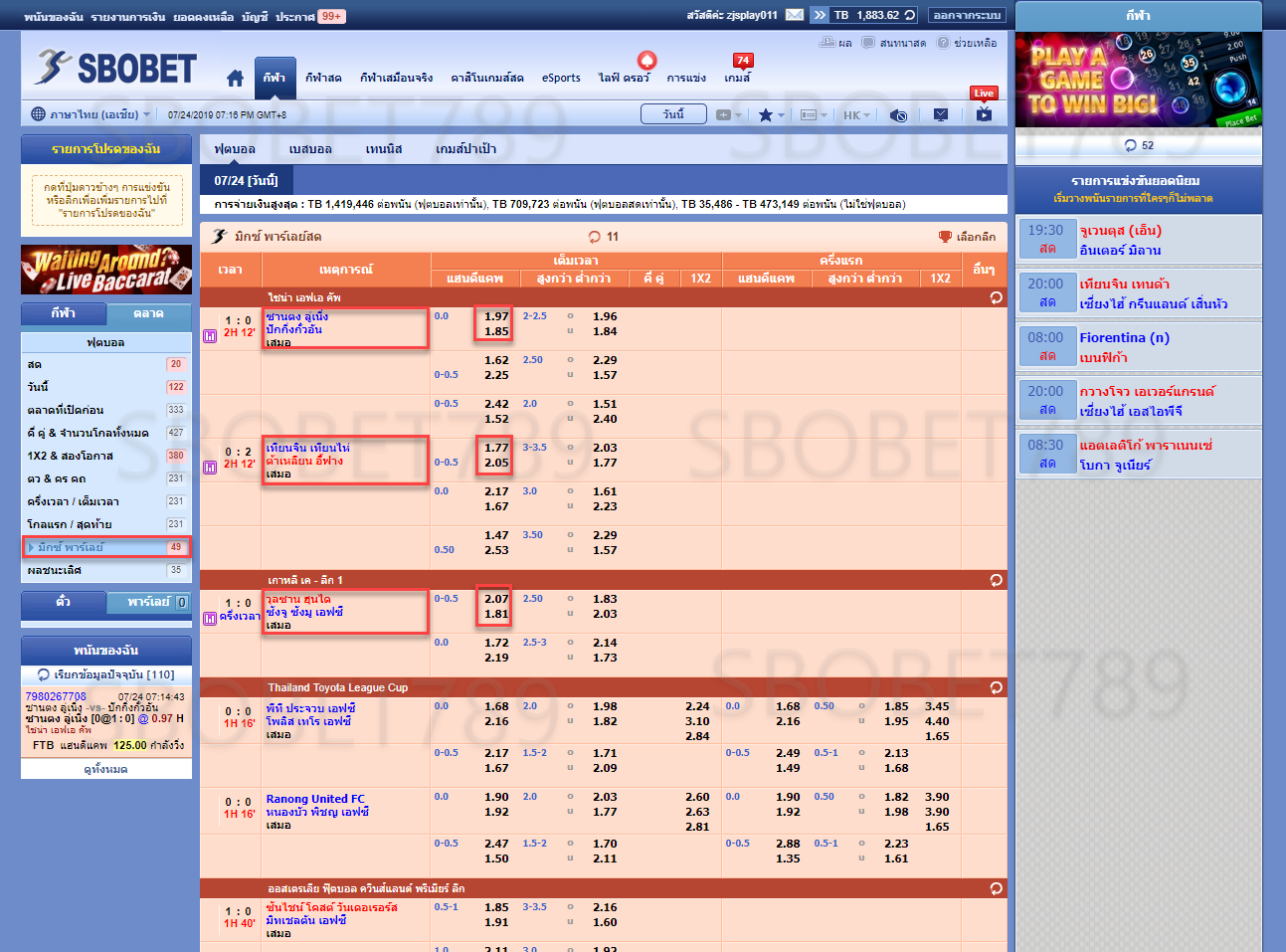Open the layout view dropdown
This screenshot has width=1286, height=952.
pyautogui.click(x=814, y=115)
